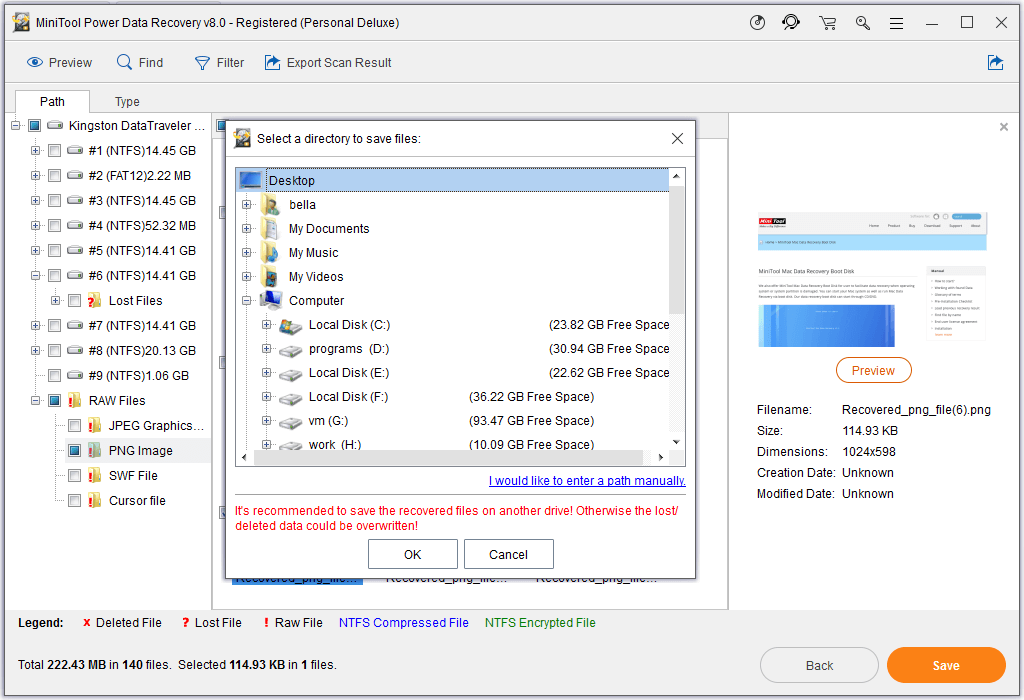The height and width of the screenshot is (700, 1024).
Task: Check the Lost Files checkbox
Action: tap(74, 300)
